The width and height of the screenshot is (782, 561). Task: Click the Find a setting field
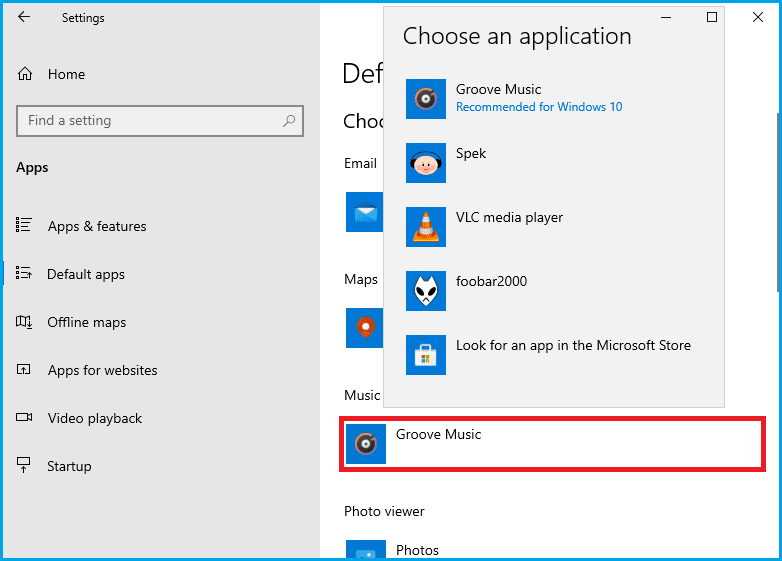[160, 121]
